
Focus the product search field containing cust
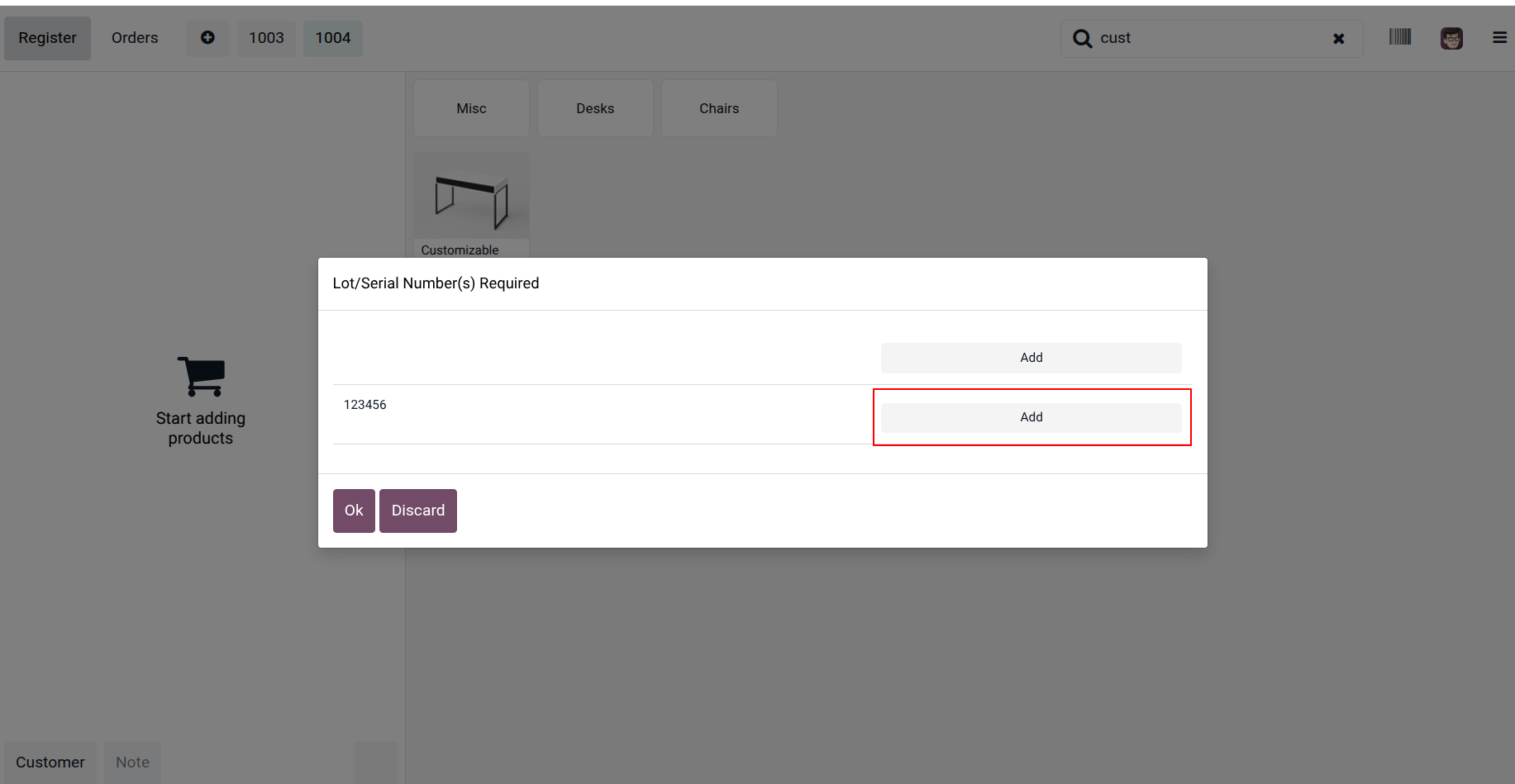click(x=1212, y=39)
